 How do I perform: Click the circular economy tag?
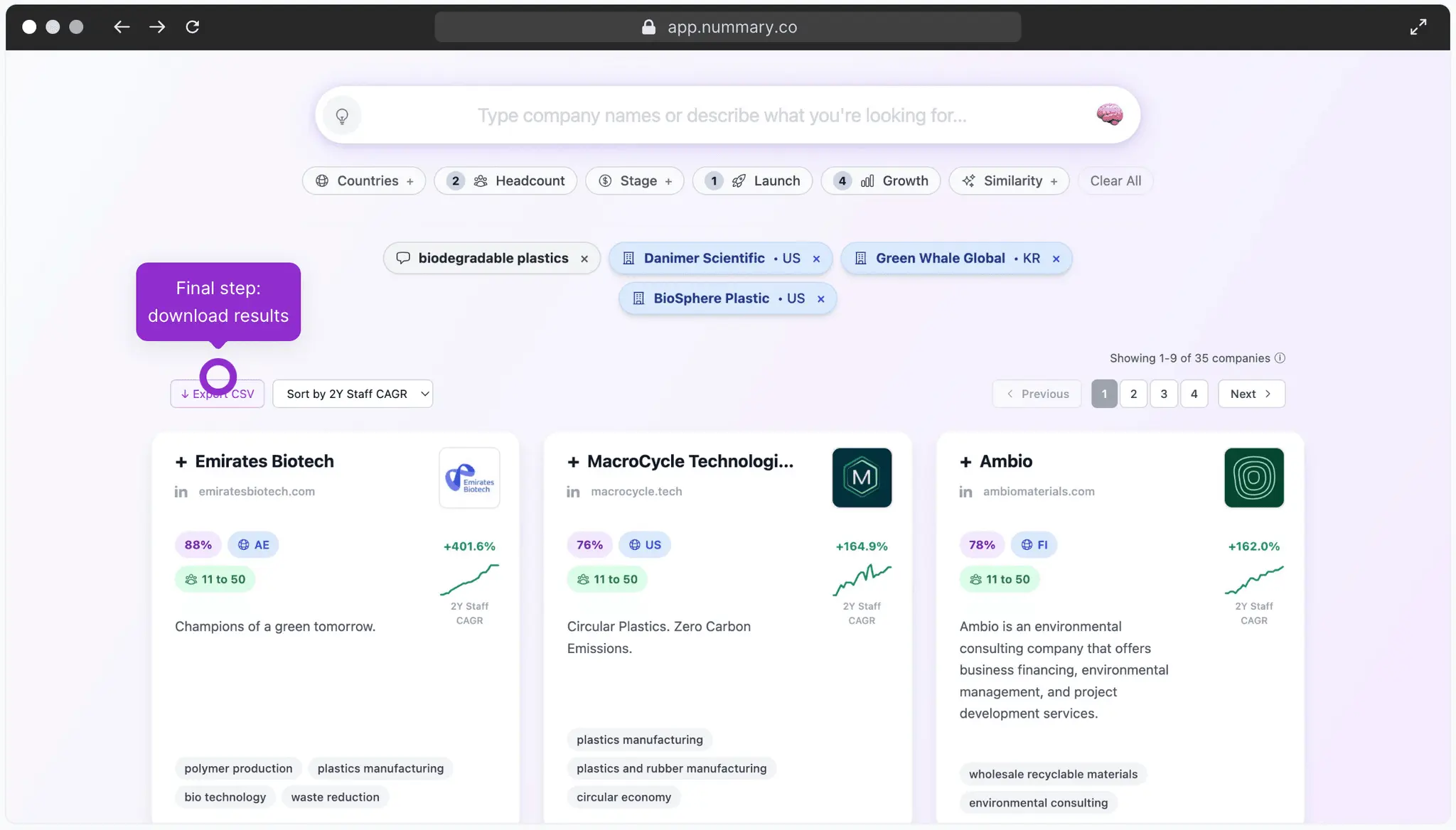click(x=623, y=797)
